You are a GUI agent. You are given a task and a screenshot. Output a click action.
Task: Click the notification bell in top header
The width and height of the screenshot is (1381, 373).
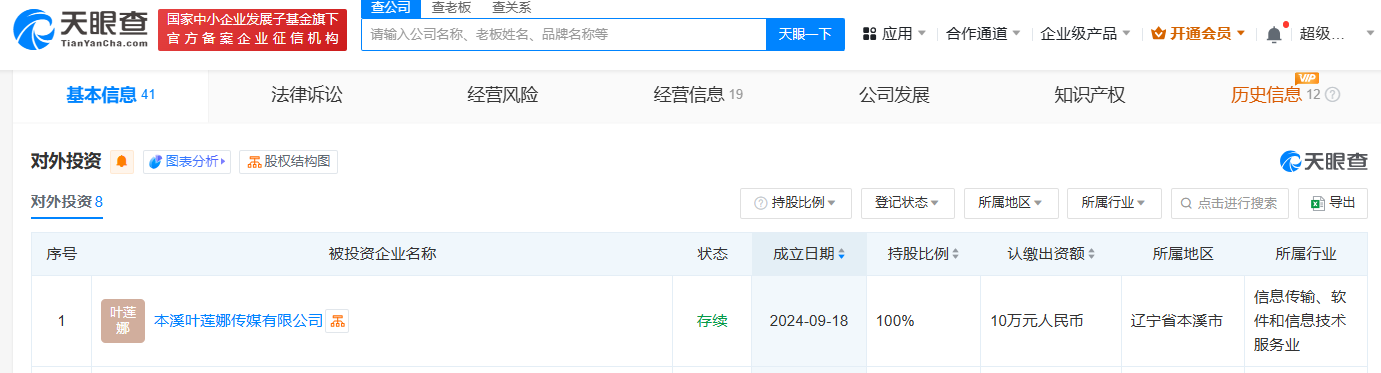pos(1274,34)
